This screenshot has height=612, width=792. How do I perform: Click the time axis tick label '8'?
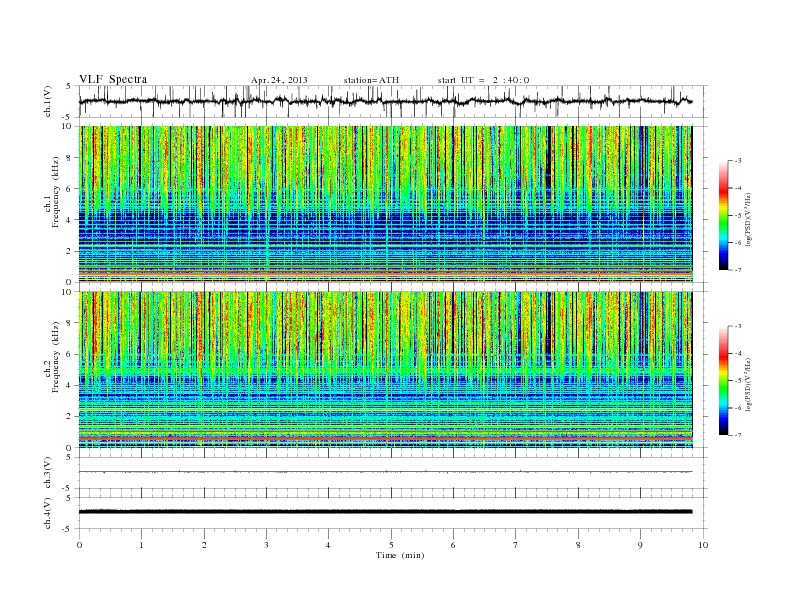click(578, 545)
